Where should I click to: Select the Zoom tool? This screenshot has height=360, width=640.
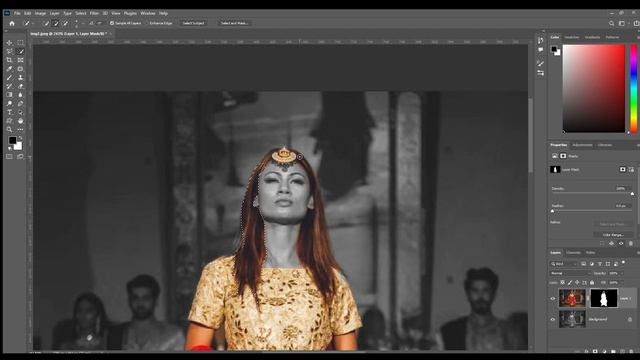(9, 129)
